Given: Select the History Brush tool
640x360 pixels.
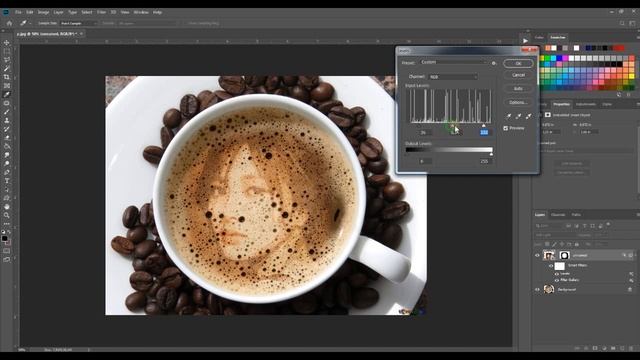Looking at the screenshot, I should pos(7,129).
